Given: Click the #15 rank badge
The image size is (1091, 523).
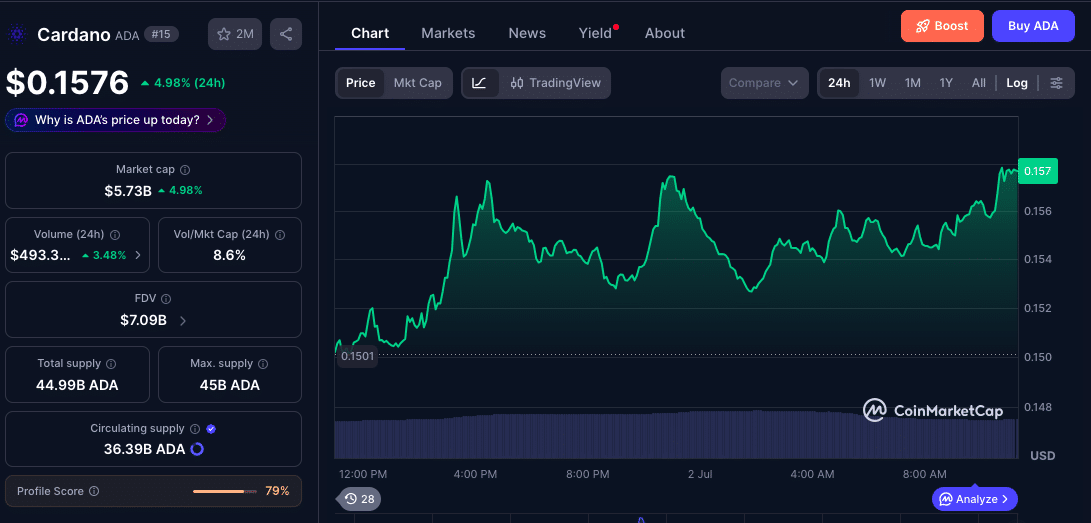Looking at the screenshot, I should [161, 34].
